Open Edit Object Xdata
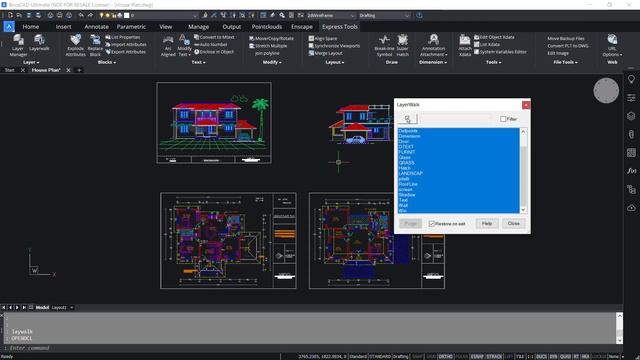Viewport: 640px width, 360px height. pyautogui.click(x=494, y=37)
